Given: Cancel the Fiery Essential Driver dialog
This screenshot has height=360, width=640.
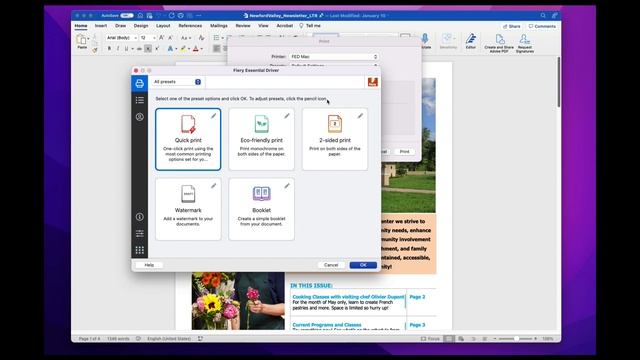Looking at the screenshot, I should [331, 265].
